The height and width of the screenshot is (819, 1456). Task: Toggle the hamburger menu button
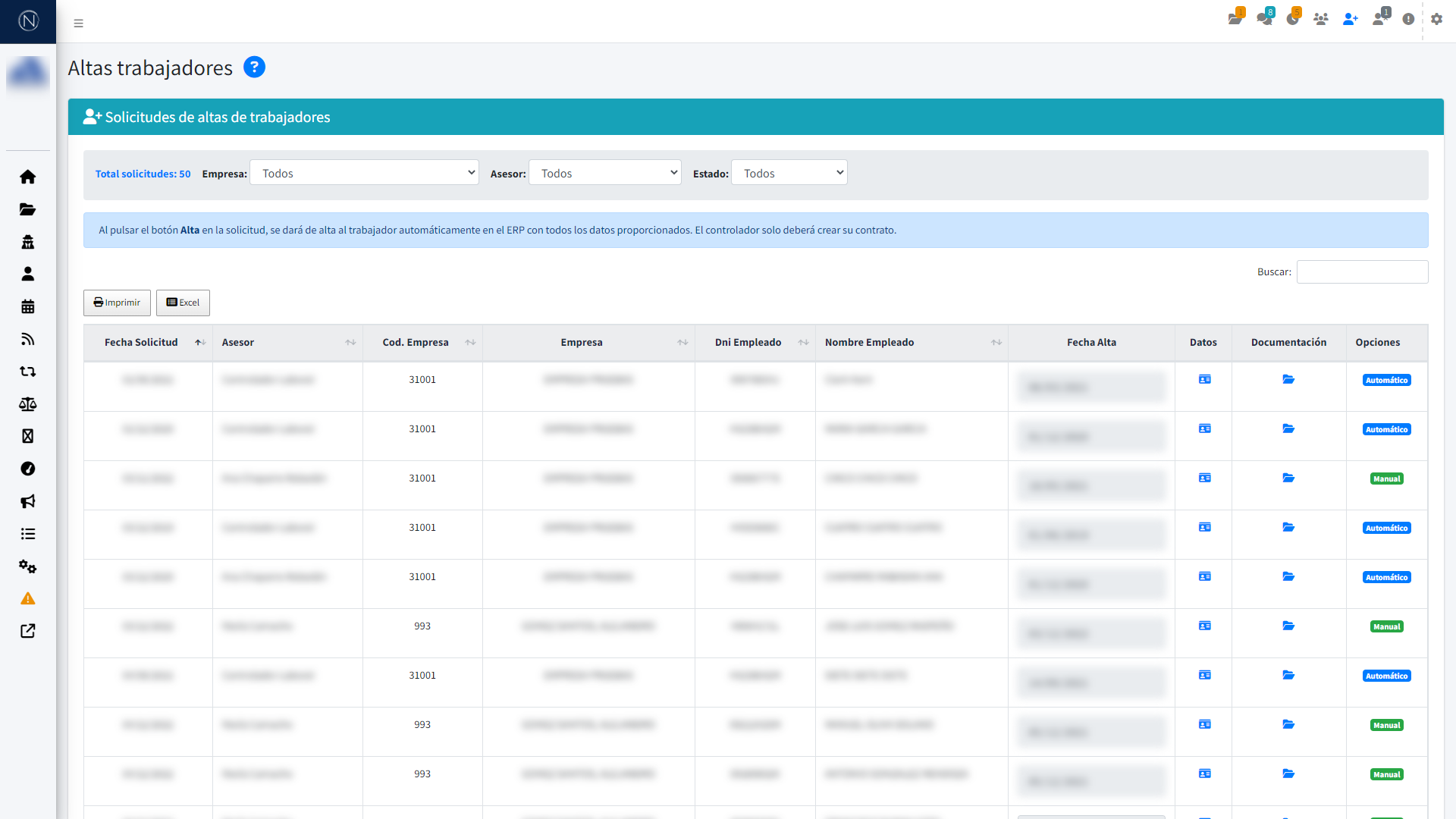point(78,24)
